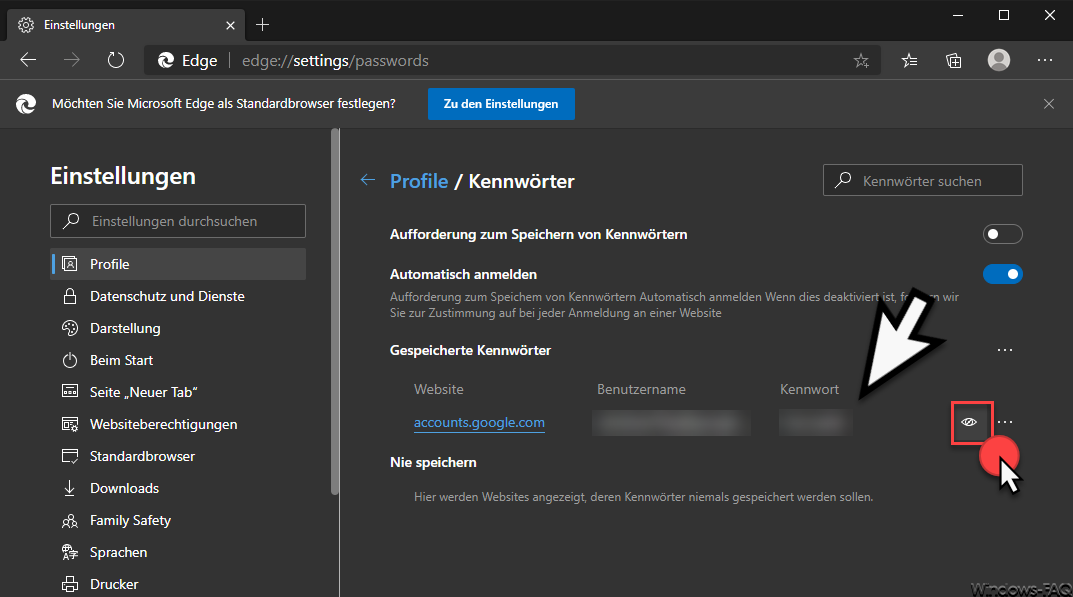Open Drucker settings

(x=178, y=584)
